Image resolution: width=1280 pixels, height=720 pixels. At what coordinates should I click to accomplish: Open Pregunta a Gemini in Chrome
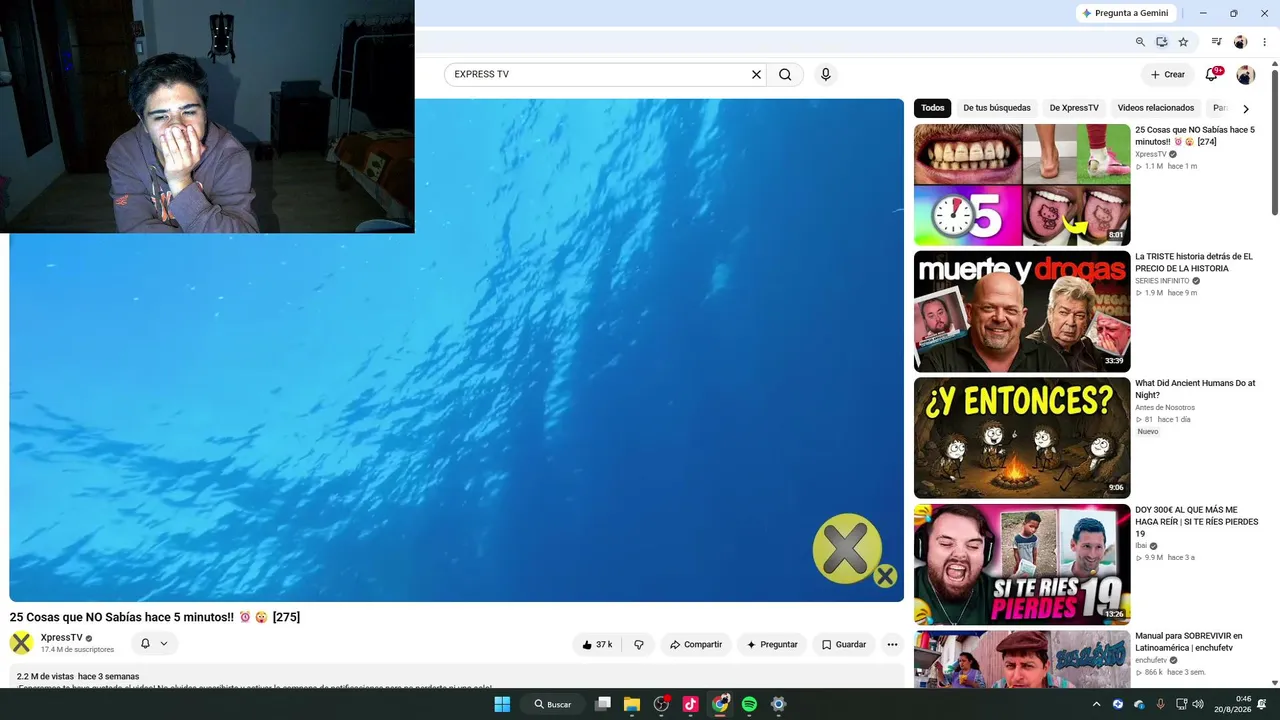tap(1125, 13)
